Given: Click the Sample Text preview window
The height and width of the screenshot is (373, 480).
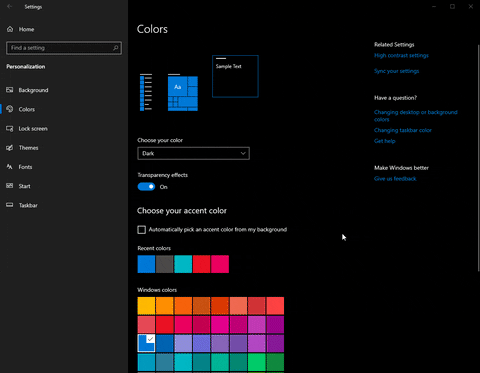Looking at the screenshot, I should [235, 76].
